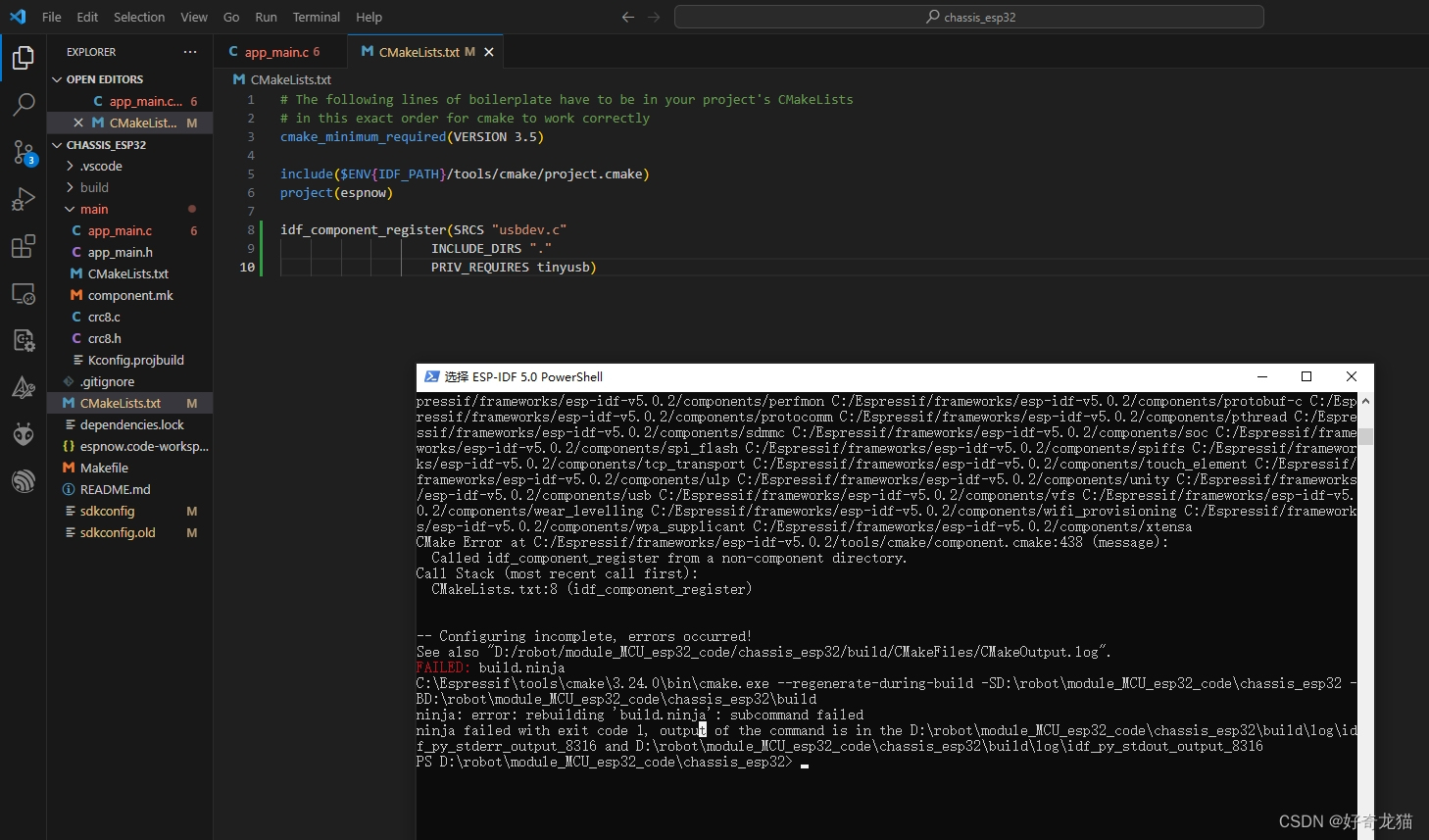Viewport: 1429px width, 840px height.
Task: Open the Run menu
Action: coord(266,17)
